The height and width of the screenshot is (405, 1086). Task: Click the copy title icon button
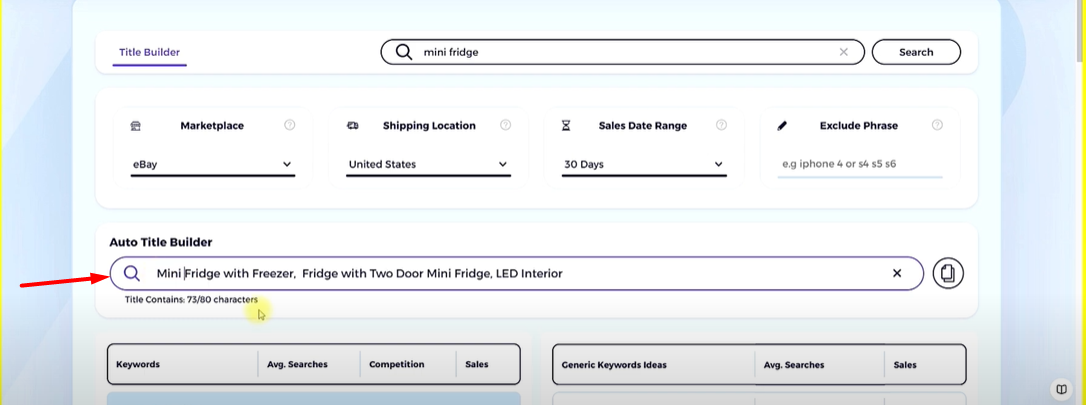coord(948,273)
